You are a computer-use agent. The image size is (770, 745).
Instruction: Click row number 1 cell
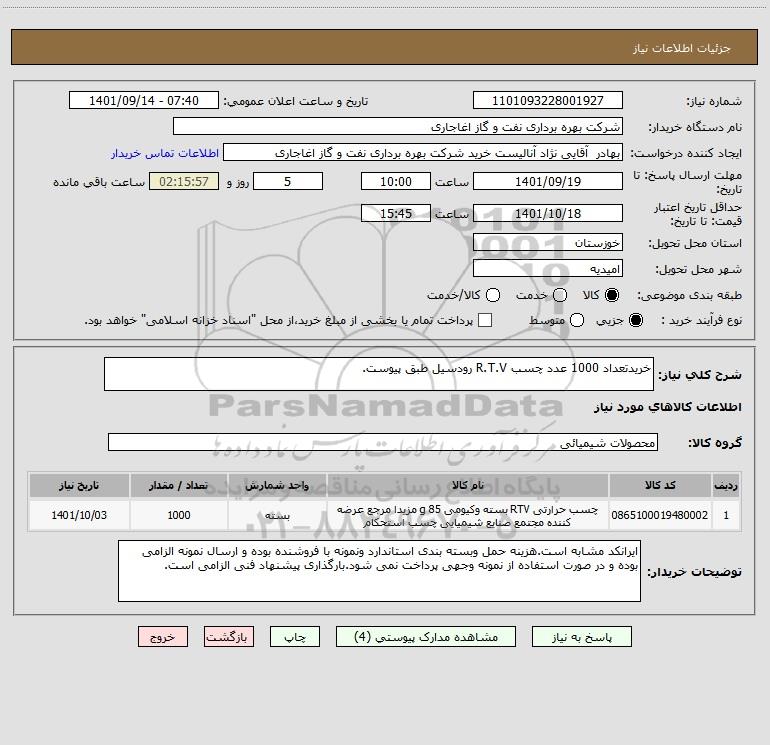(726, 515)
